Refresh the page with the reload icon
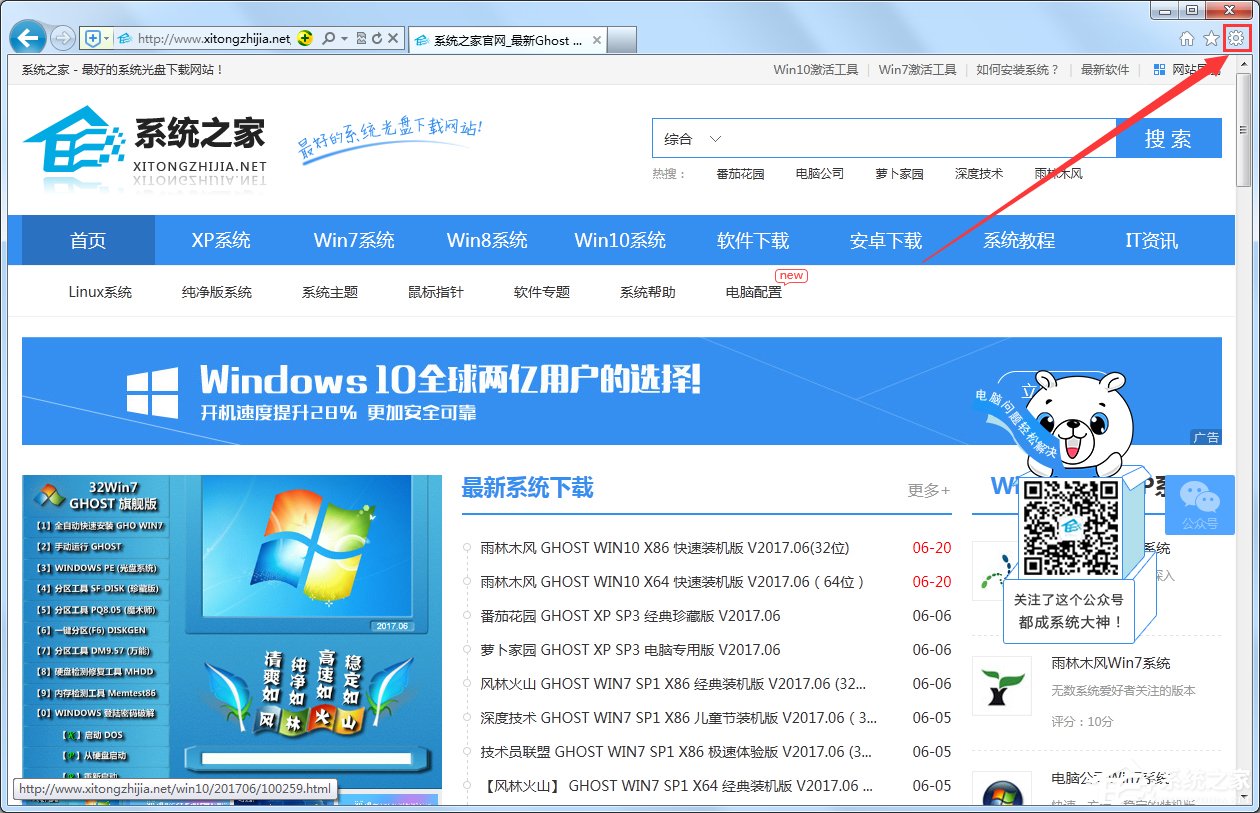This screenshot has height=813, width=1260. pyautogui.click(x=378, y=37)
